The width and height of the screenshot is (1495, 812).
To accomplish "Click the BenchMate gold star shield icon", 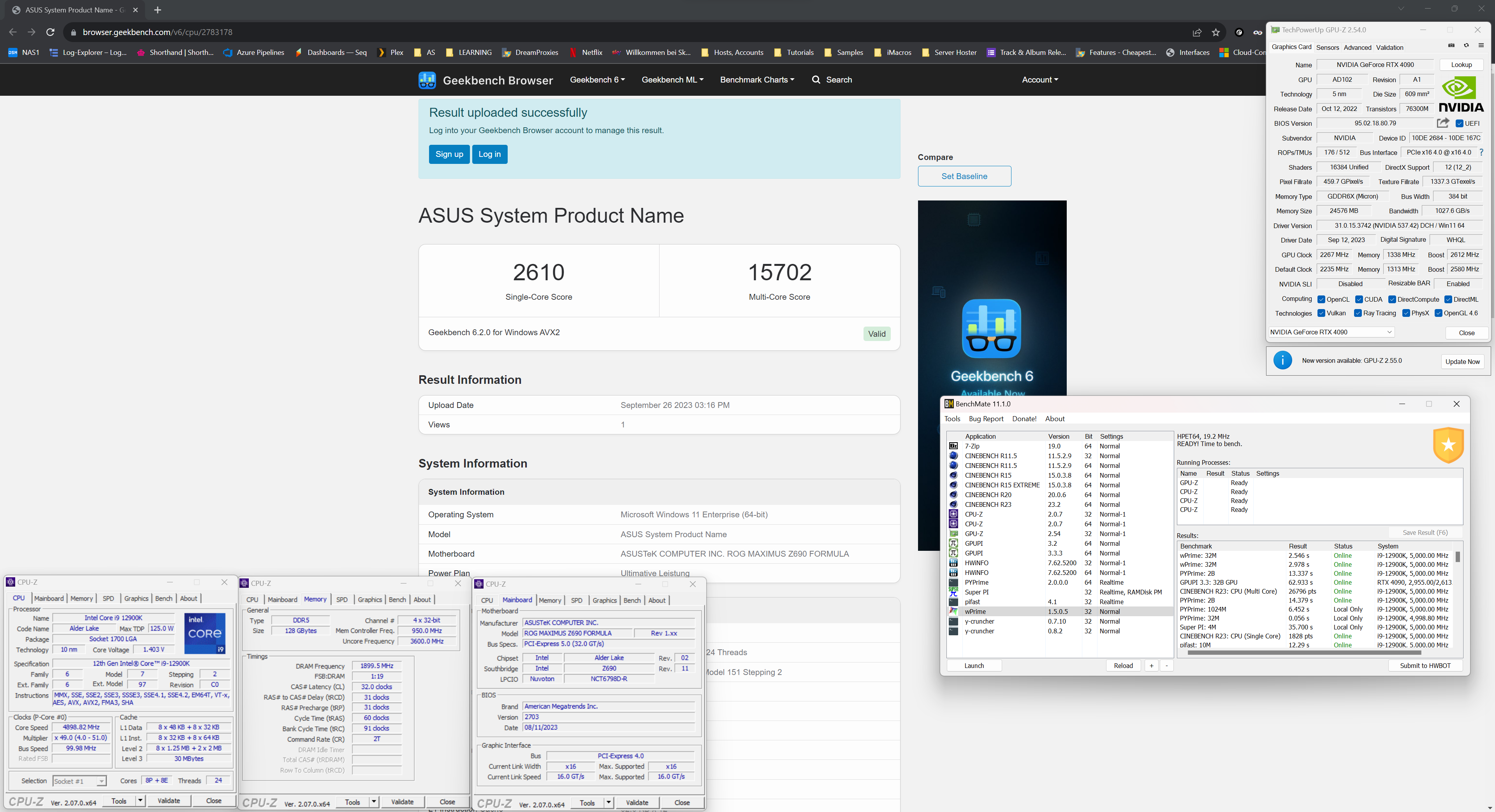I will (x=1448, y=445).
